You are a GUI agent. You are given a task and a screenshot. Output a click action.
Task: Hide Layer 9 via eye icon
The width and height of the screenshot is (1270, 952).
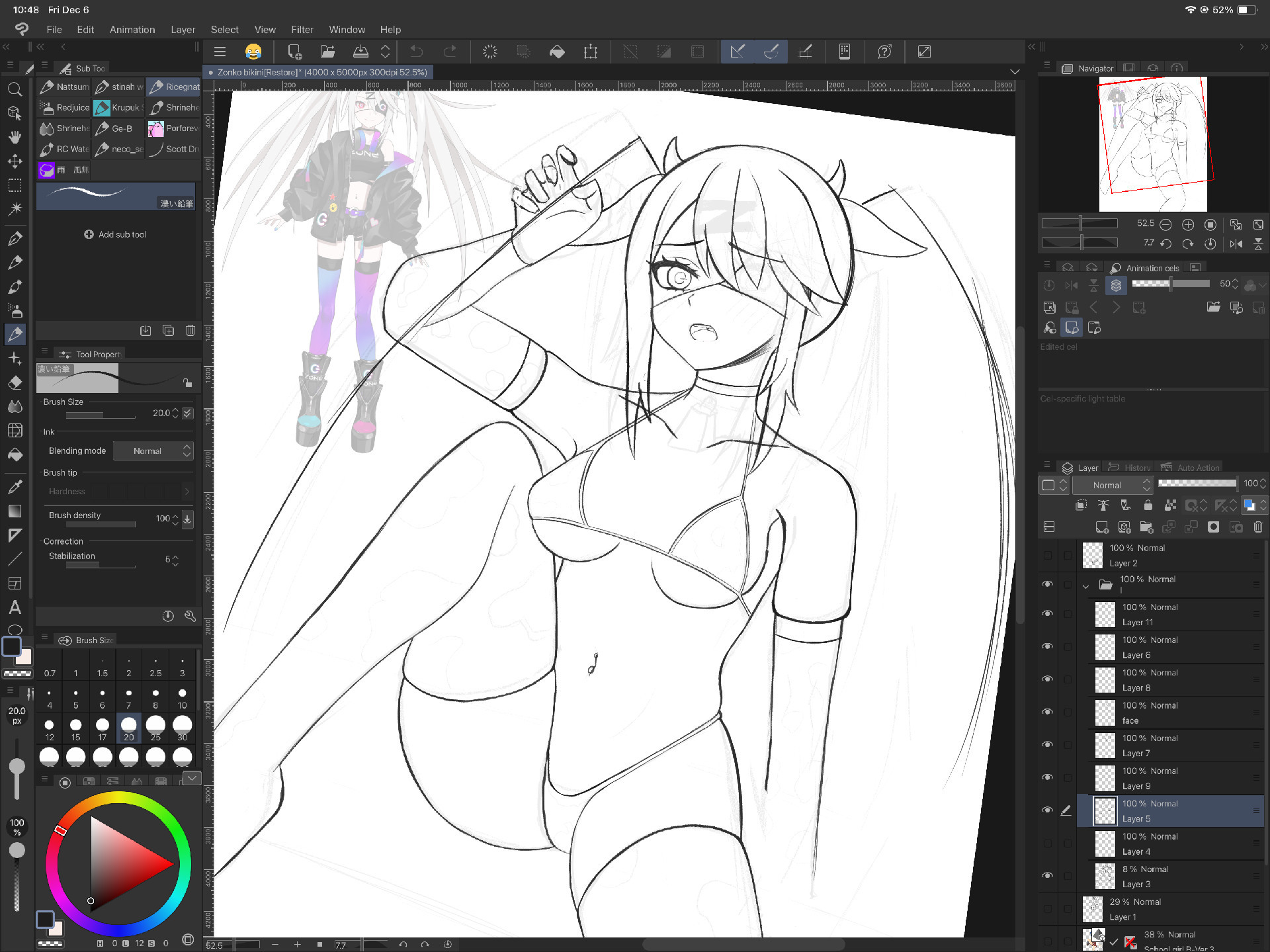pyautogui.click(x=1047, y=777)
